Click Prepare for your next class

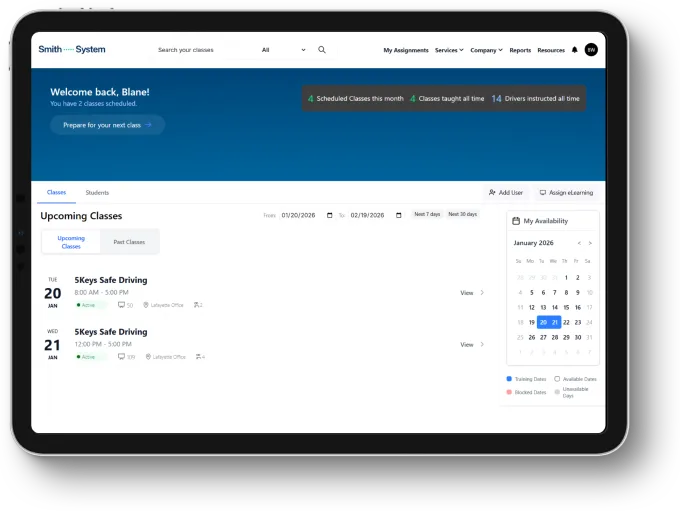click(x=107, y=125)
